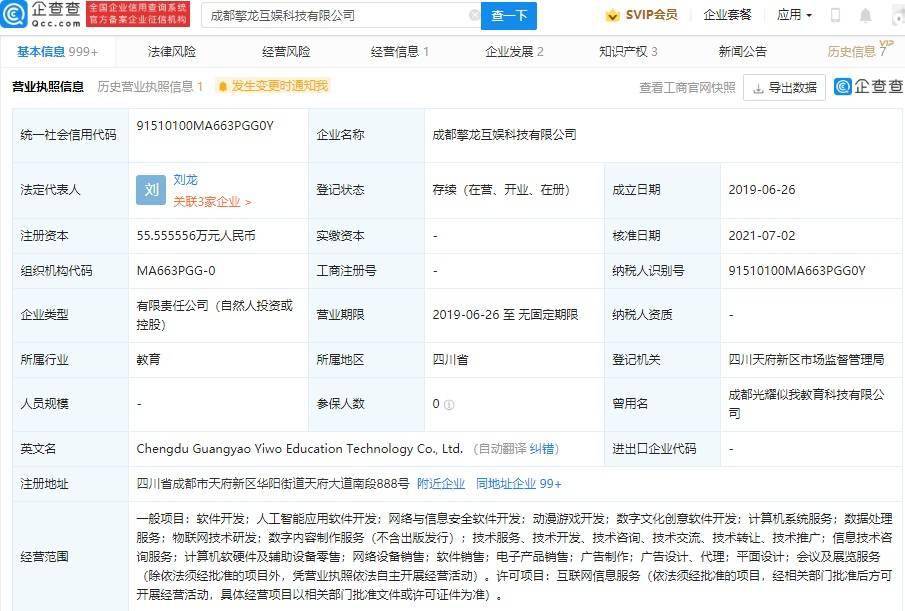Image resolution: width=905 pixels, height=611 pixels.
Task: Select 营业执照信息 sub-tab
Action: 48,87
